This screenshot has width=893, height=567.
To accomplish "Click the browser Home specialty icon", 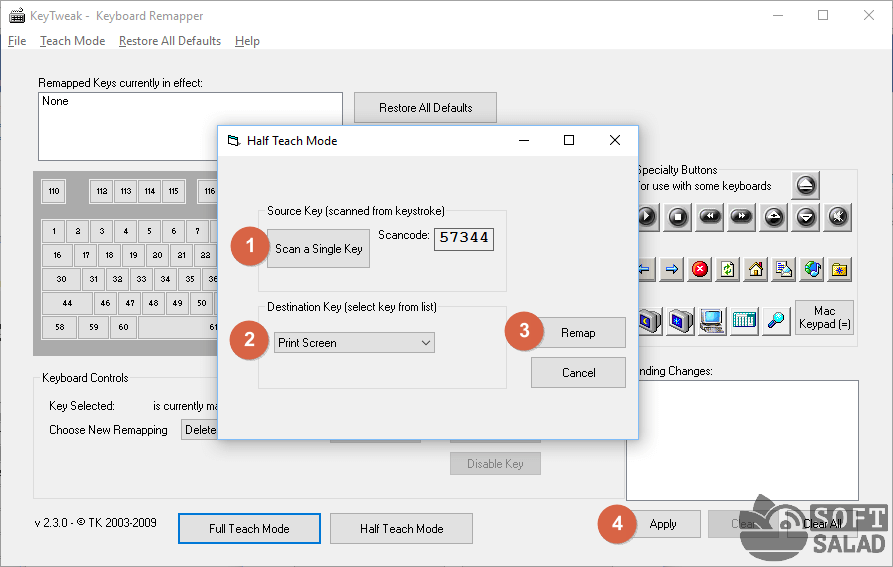I will (756, 269).
